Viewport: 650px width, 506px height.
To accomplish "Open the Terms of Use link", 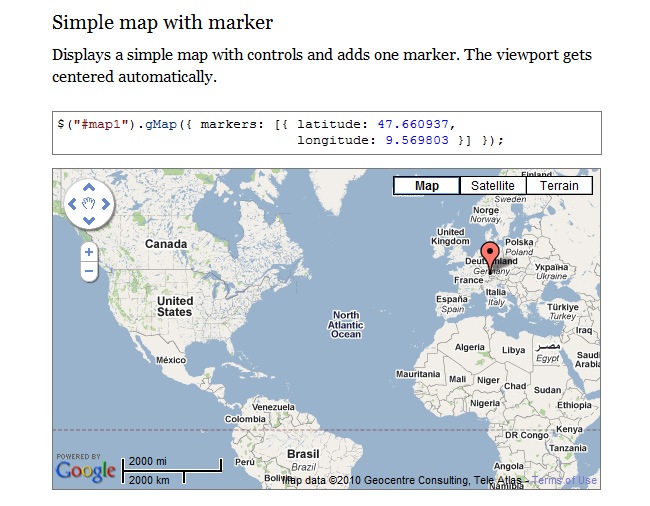I will pyautogui.click(x=565, y=481).
